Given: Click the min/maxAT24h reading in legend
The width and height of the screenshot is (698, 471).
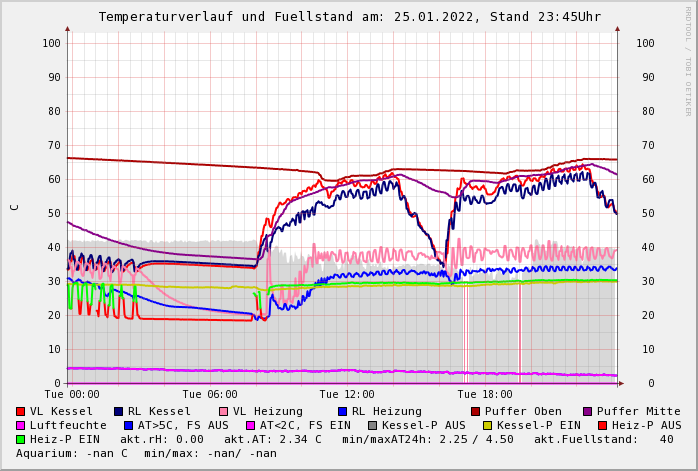Looking at the screenshot, I should point(431,439).
